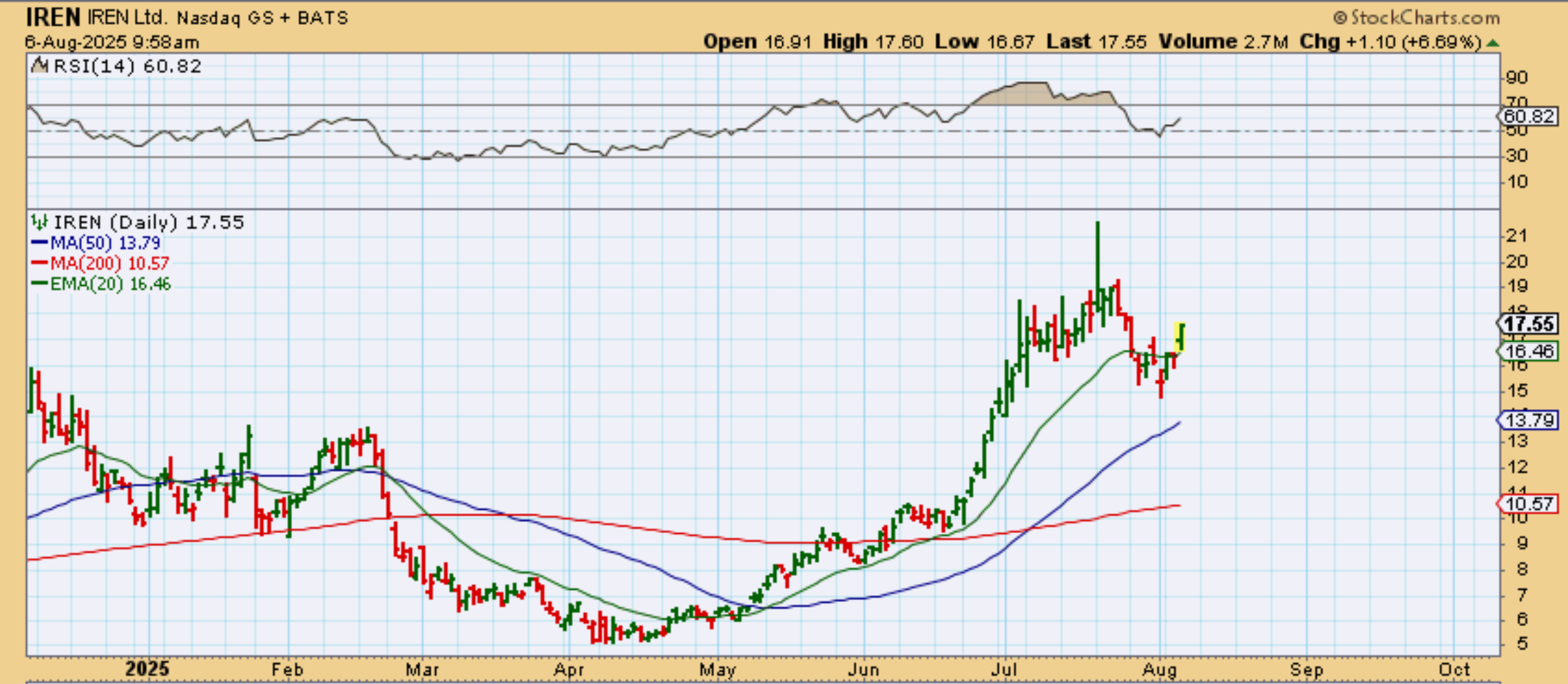Click the price bar icon before IREN (Daily)
The image size is (1568, 684).
pyautogui.click(x=40, y=222)
